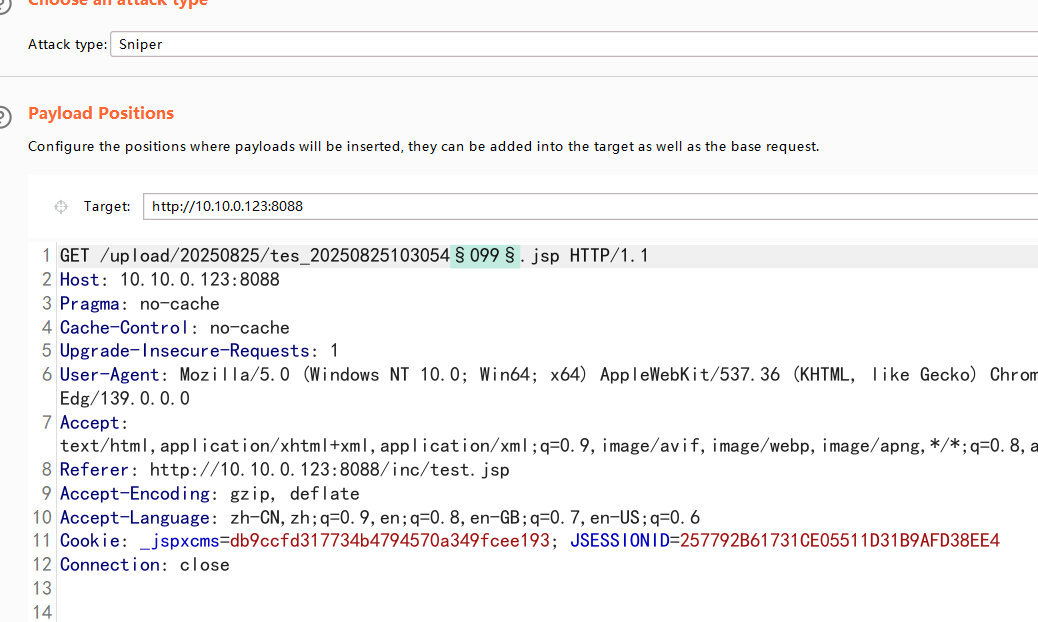The image size is (1038, 622).
Task: Open help for Choose an attack type
Action: click(4, 4)
